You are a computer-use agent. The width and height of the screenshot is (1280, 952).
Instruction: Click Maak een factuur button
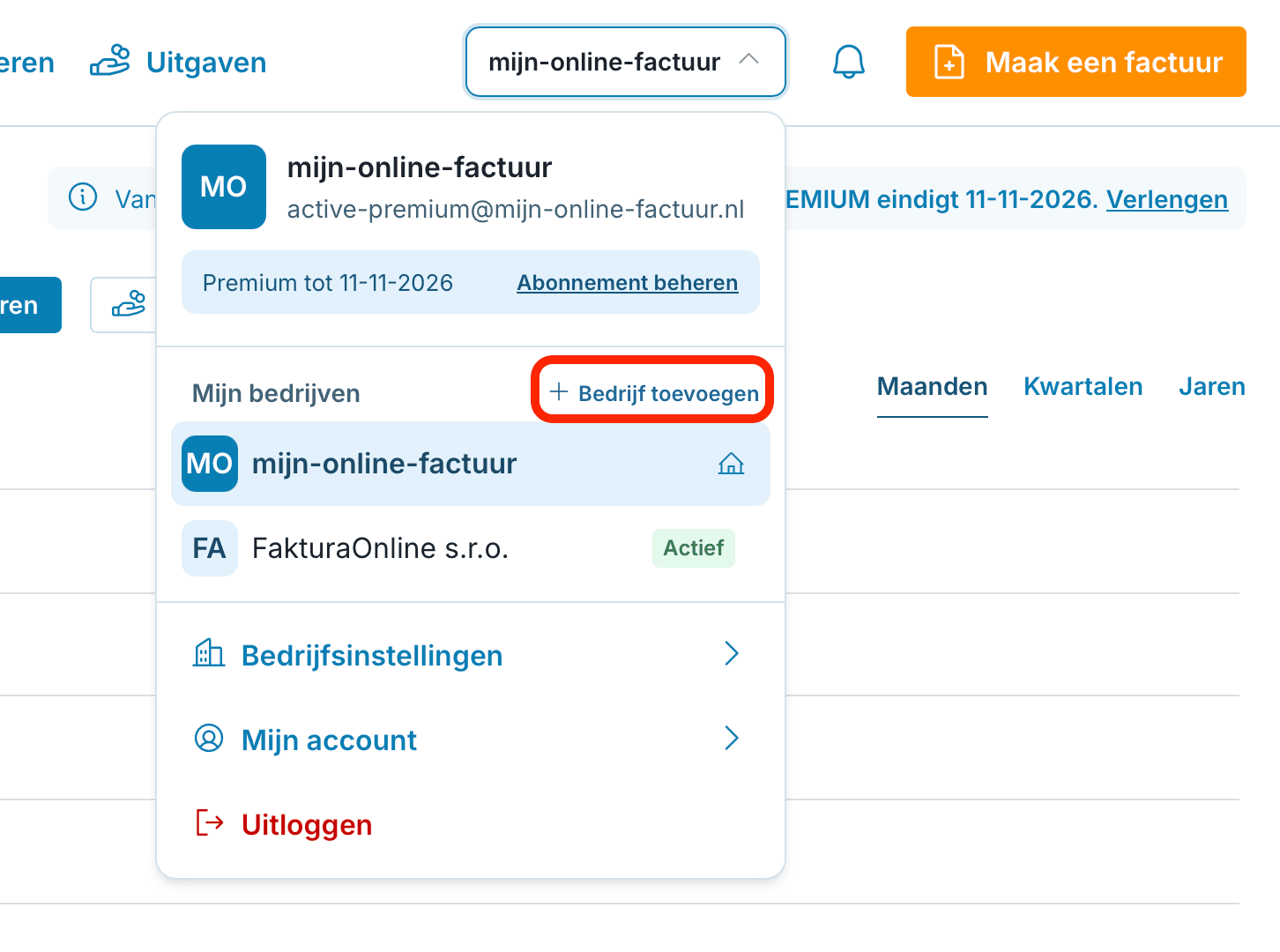1075,62
